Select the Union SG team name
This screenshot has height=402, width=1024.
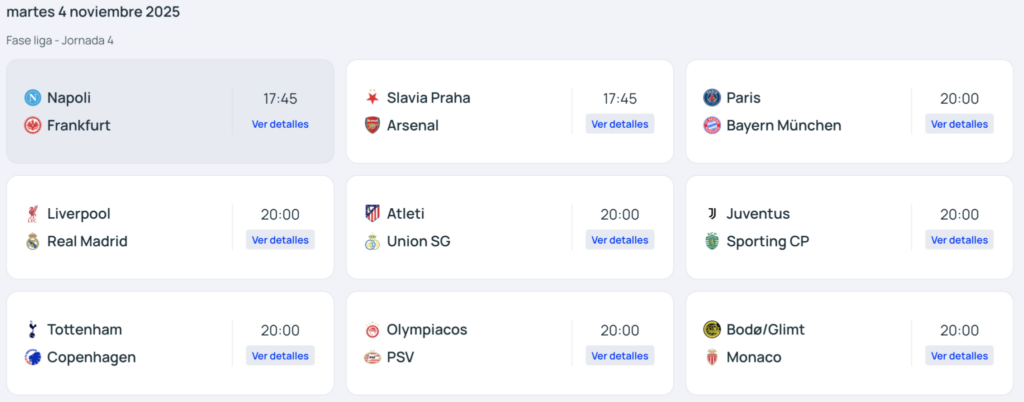418,242
